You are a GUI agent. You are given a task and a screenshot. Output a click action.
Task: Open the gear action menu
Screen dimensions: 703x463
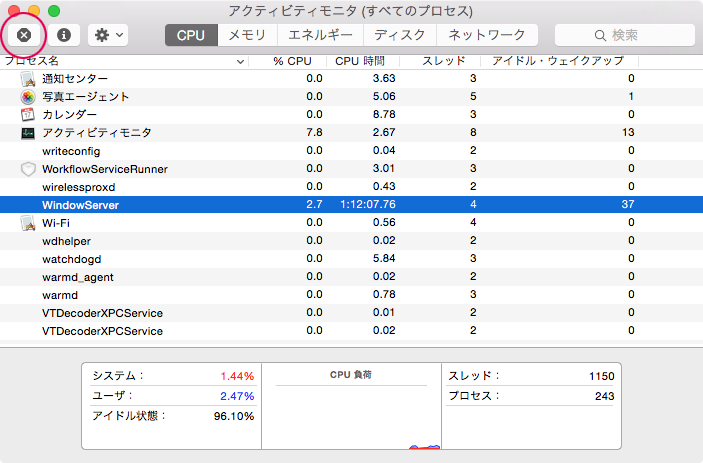[108, 35]
